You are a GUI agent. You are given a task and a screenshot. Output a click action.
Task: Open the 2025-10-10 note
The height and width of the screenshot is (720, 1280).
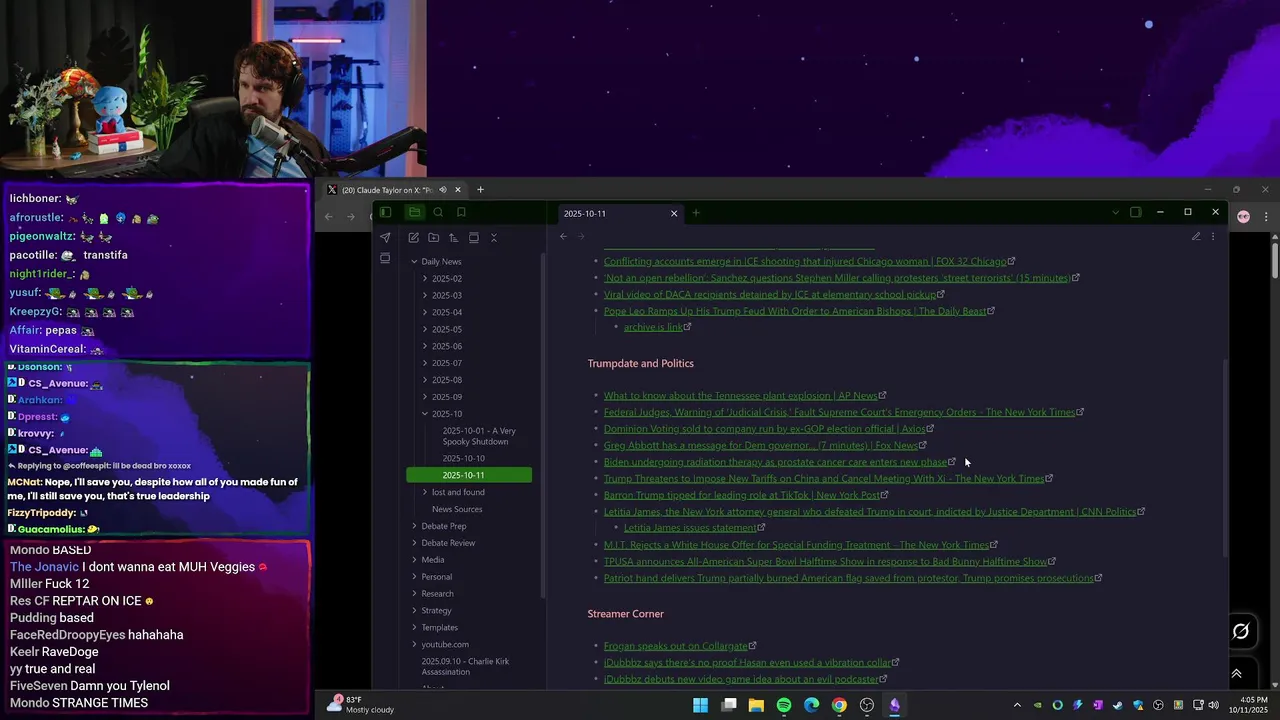click(464, 458)
